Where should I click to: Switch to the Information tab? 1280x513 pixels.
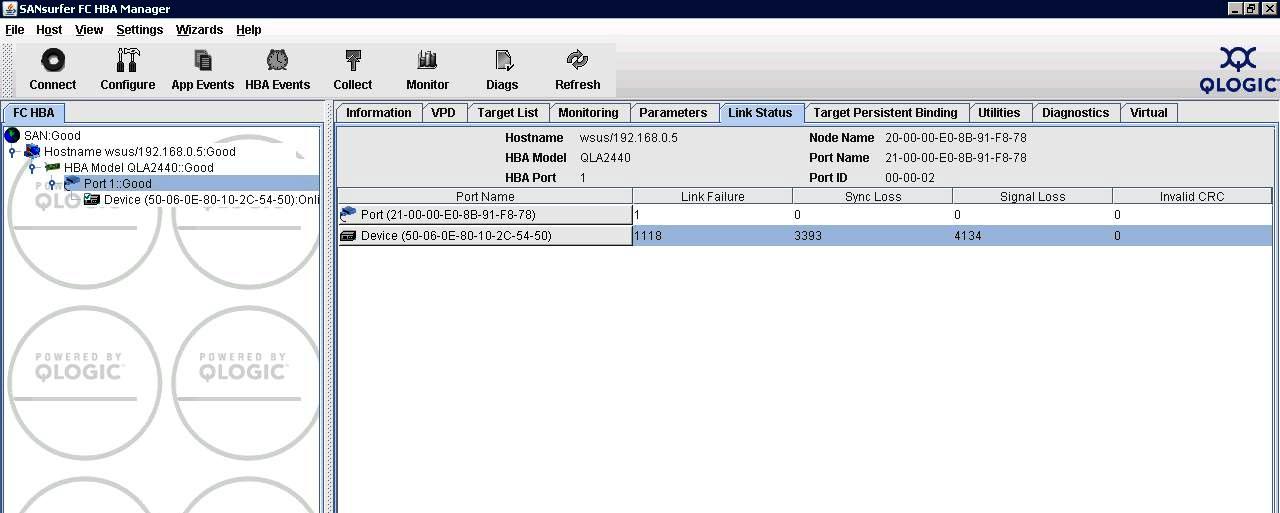[378, 113]
